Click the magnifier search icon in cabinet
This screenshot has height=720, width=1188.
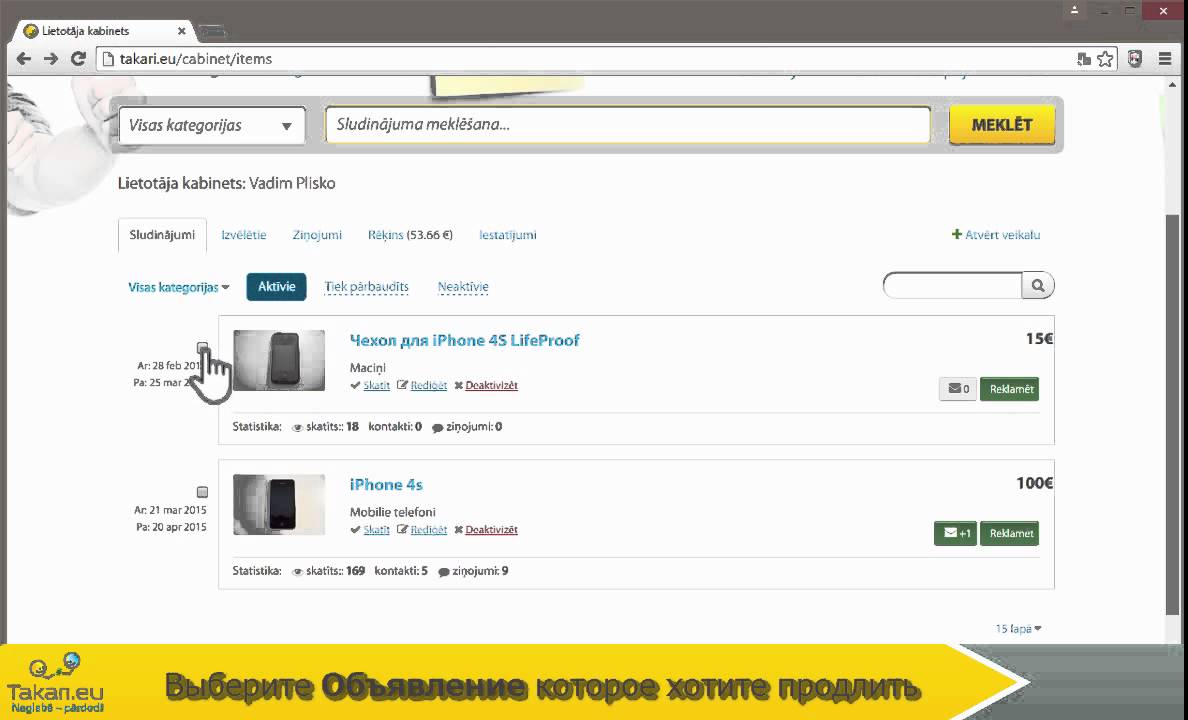(1038, 285)
